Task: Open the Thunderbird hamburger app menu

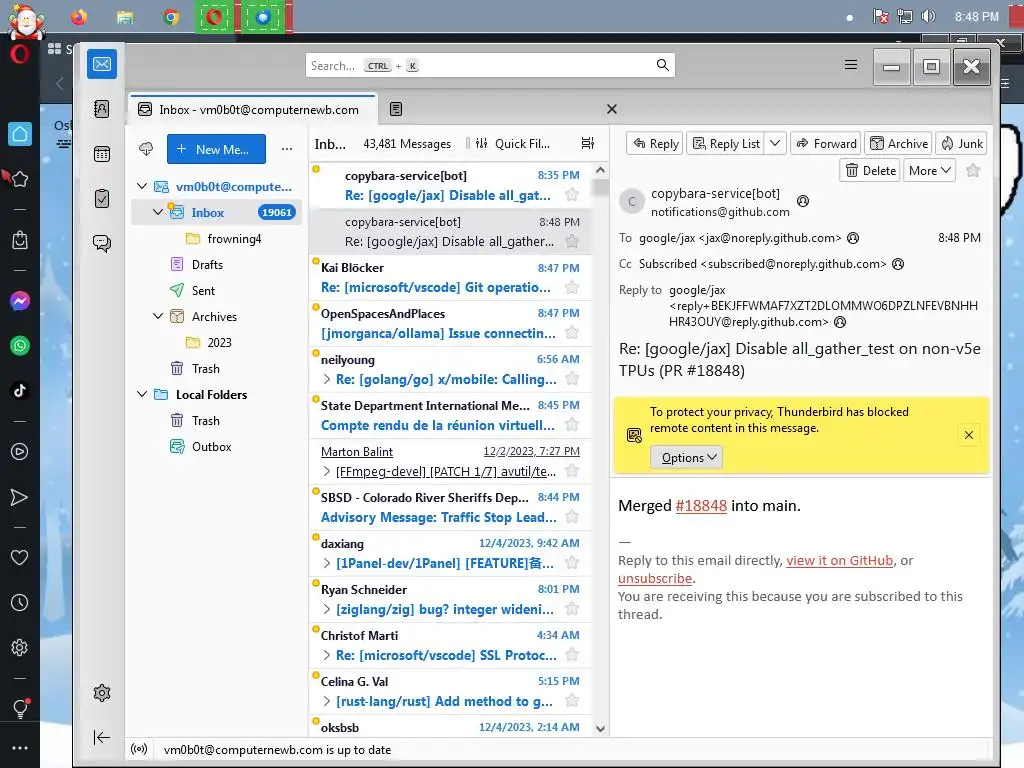Action: (x=850, y=65)
